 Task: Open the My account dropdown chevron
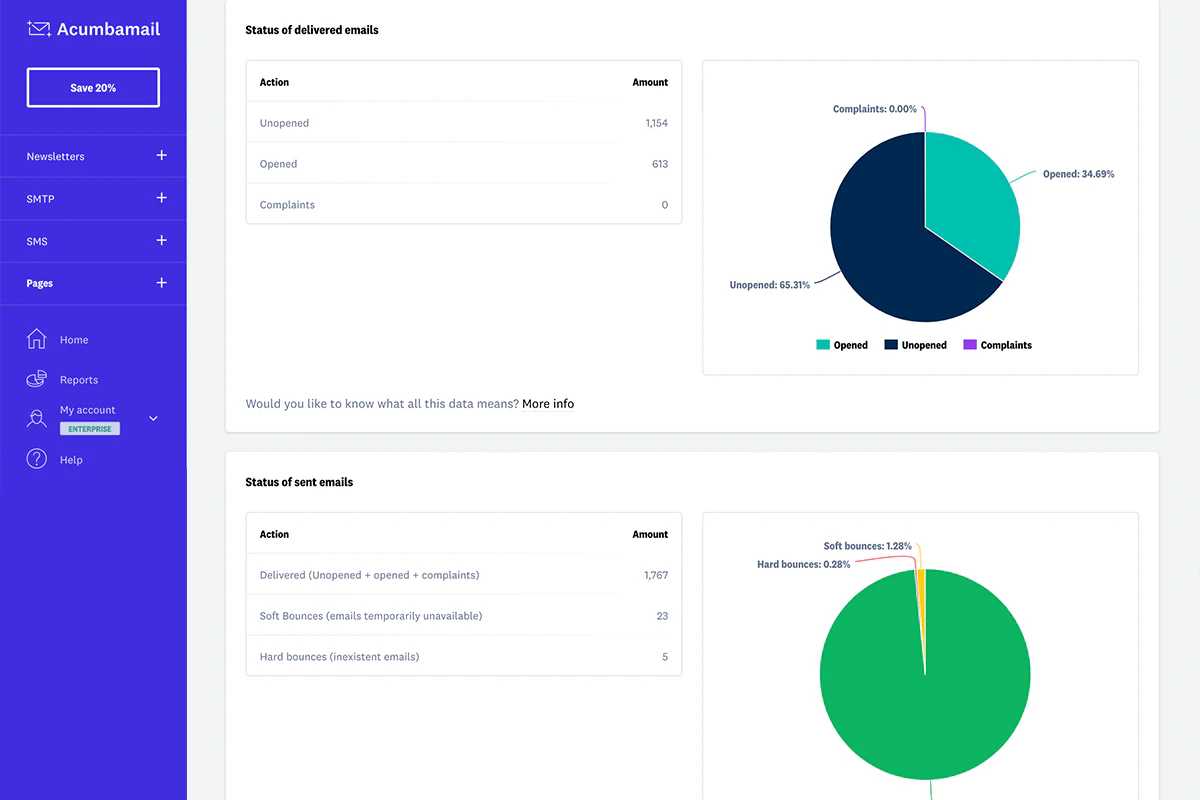pyautogui.click(x=153, y=418)
